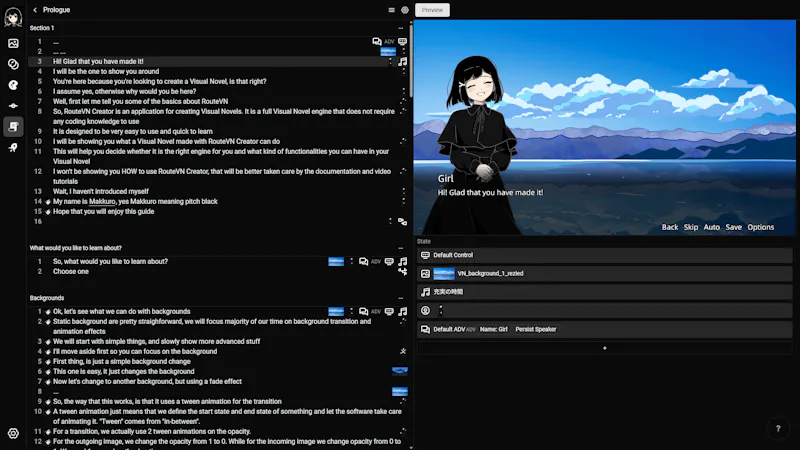This screenshot has height=450, width=800.
Task: Click background thumbnail on Section 1 line 2
Action: point(388,52)
